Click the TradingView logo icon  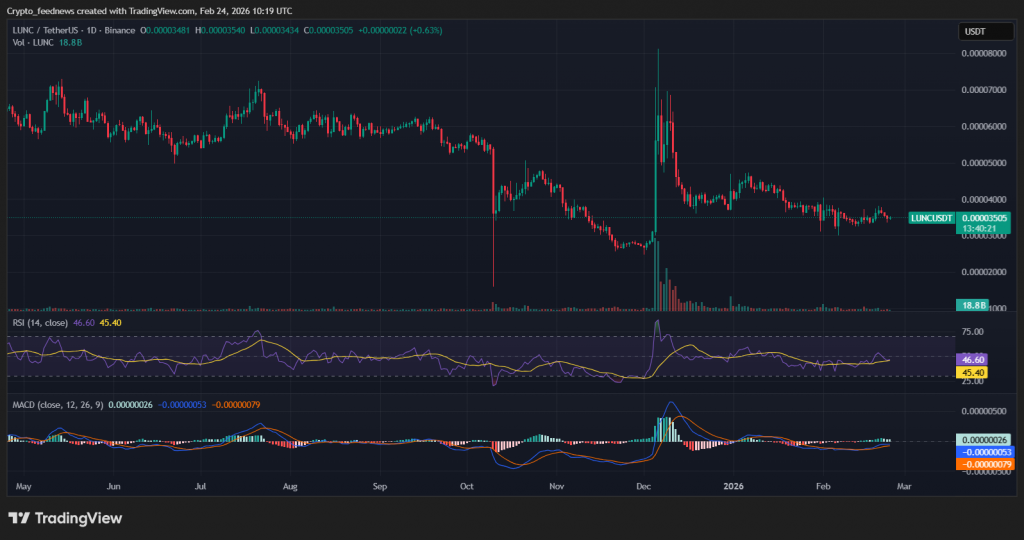coord(18,518)
